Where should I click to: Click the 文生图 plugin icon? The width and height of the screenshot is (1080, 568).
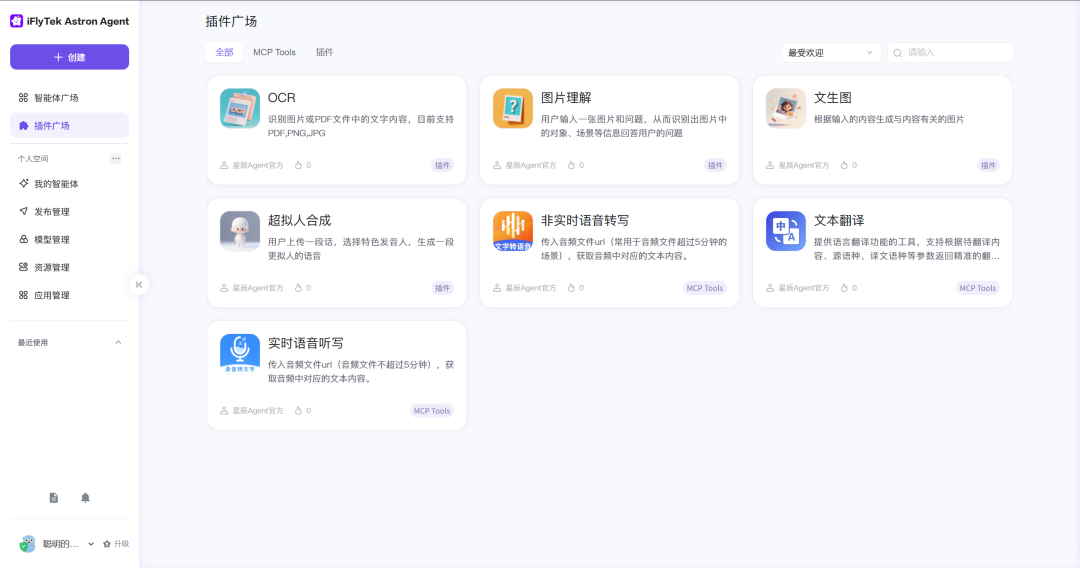point(786,108)
